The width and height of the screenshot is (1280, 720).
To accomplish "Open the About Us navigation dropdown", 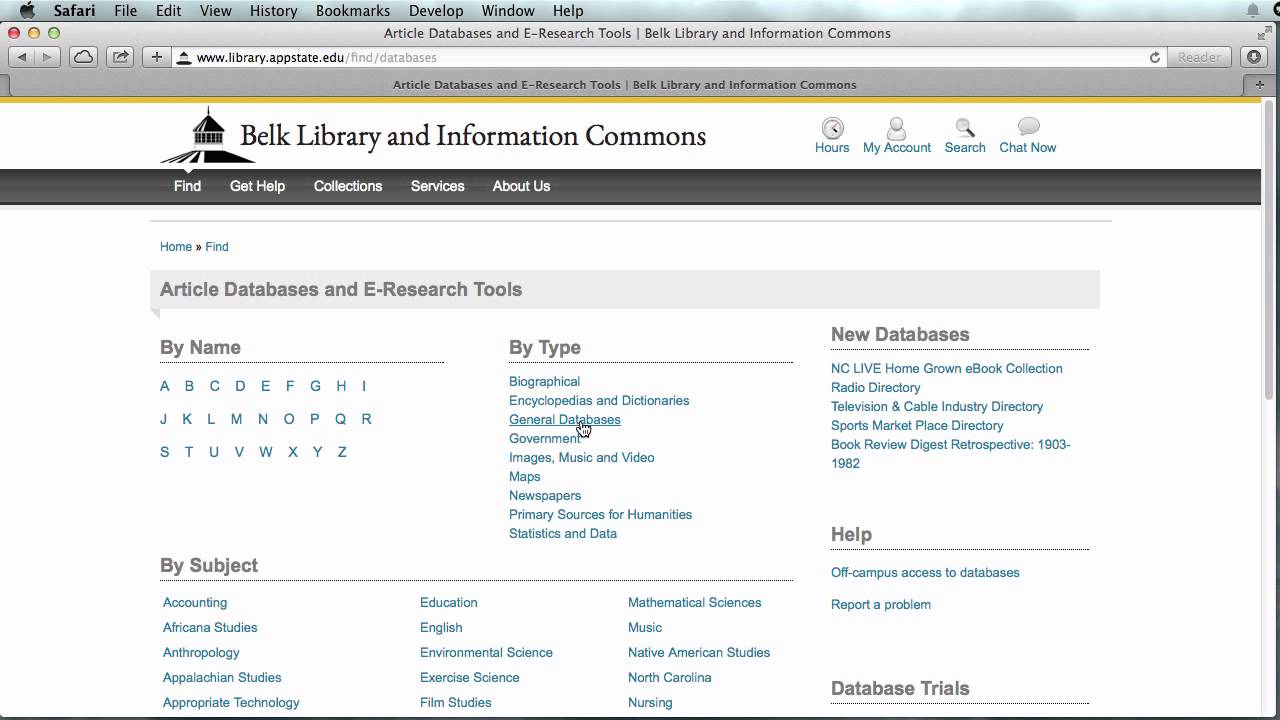I will coord(521,186).
